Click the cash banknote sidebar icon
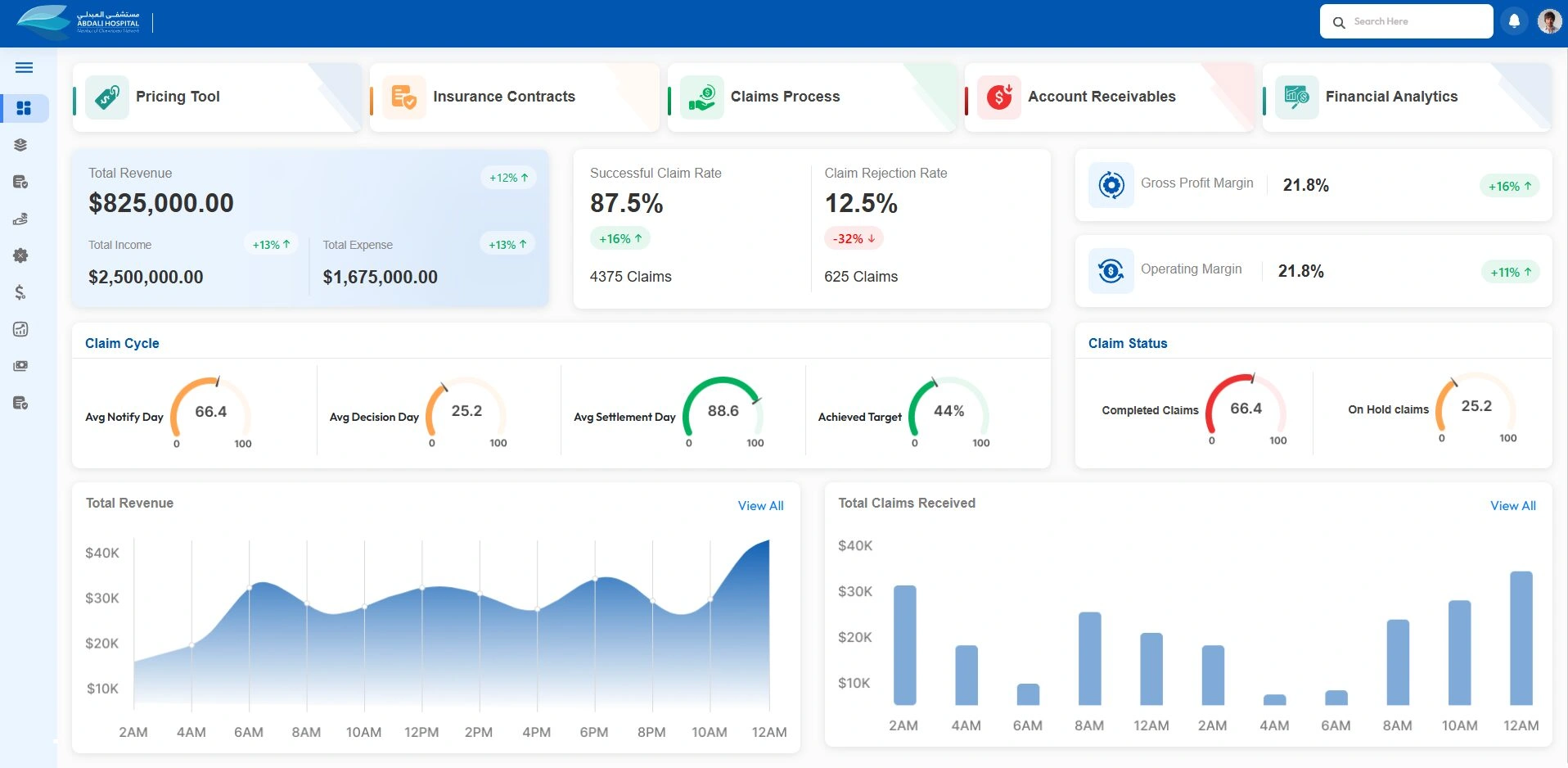1568x768 pixels. coord(21,366)
